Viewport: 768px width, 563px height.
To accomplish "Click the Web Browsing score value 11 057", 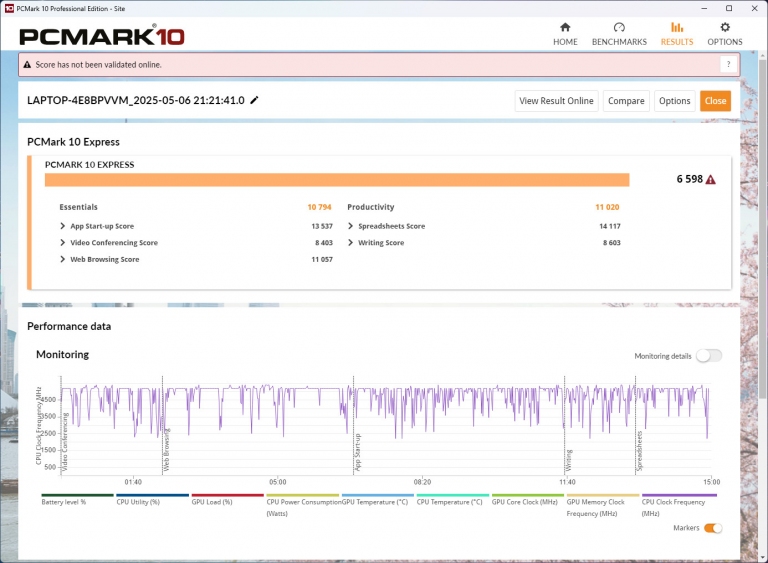I will click(322, 260).
